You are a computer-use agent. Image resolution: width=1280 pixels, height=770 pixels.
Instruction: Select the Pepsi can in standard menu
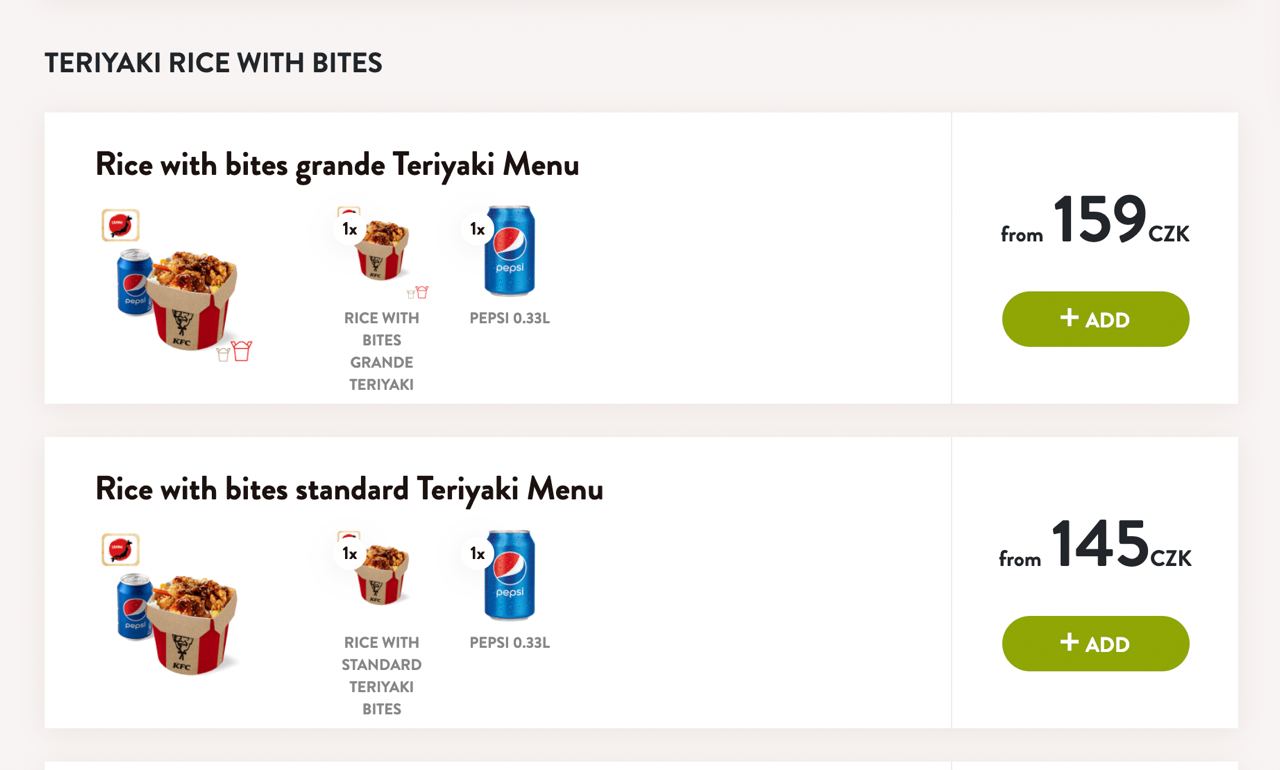coord(509,575)
